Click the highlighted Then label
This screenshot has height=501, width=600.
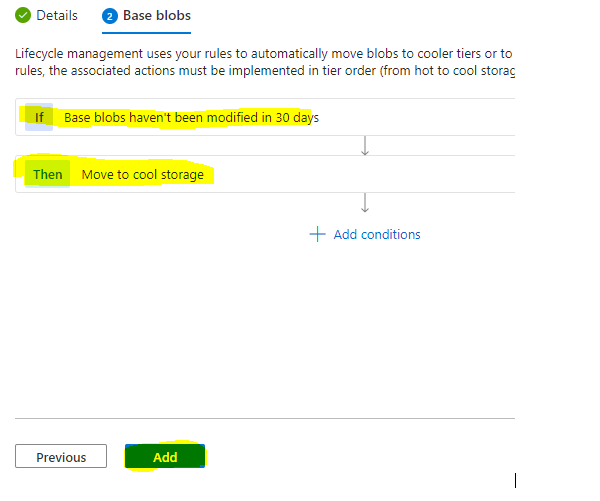[x=47, y=174]
